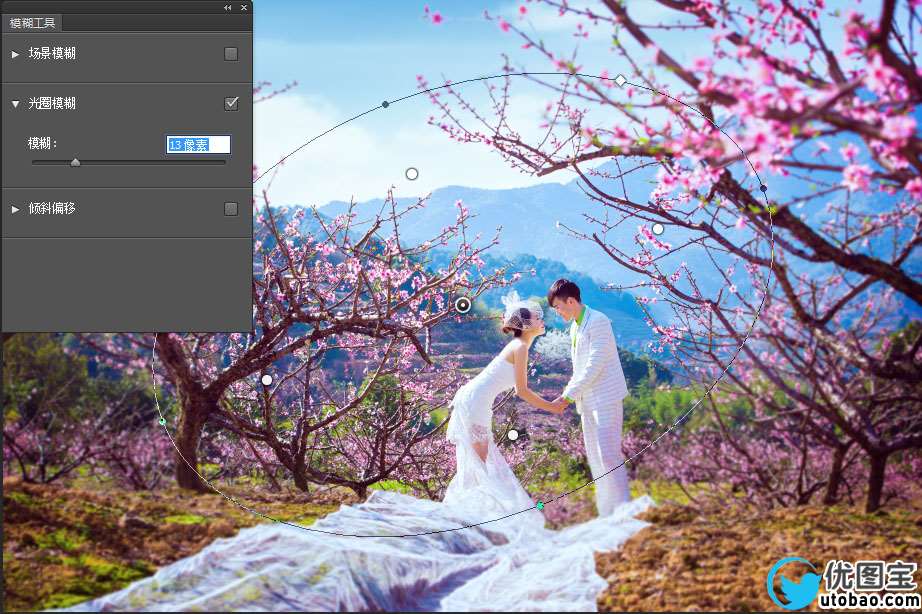Click the 场景模糊 label
The width and height of the screenshot is (922, 614).
click(52, 54)
